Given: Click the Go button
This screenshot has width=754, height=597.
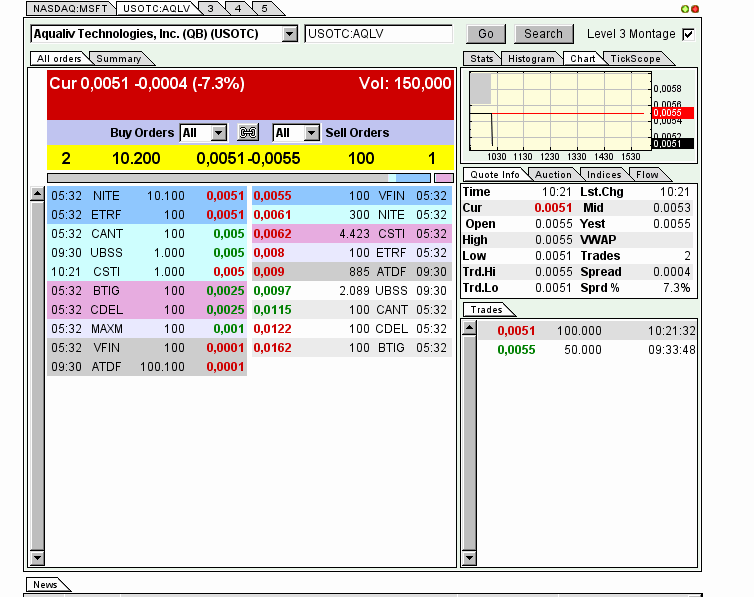Looking at the screenshot, I should coord(486,34).
